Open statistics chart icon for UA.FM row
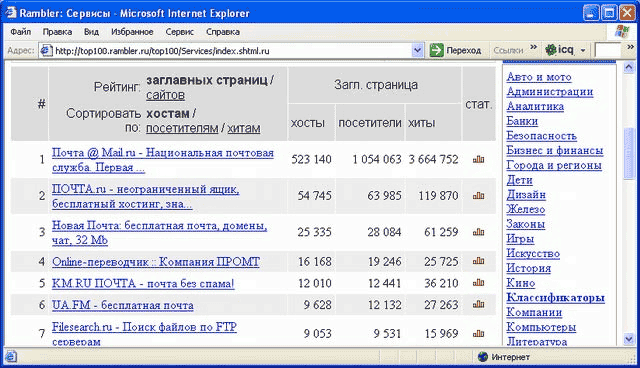Viewport: 640px width, 368px height. pyautogui.click(x=478, y=304)
